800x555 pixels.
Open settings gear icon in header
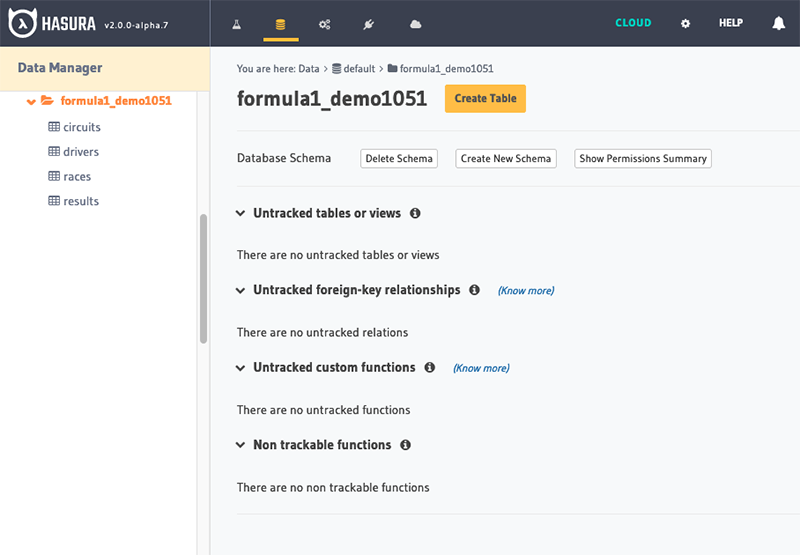[x=685, y=23]
